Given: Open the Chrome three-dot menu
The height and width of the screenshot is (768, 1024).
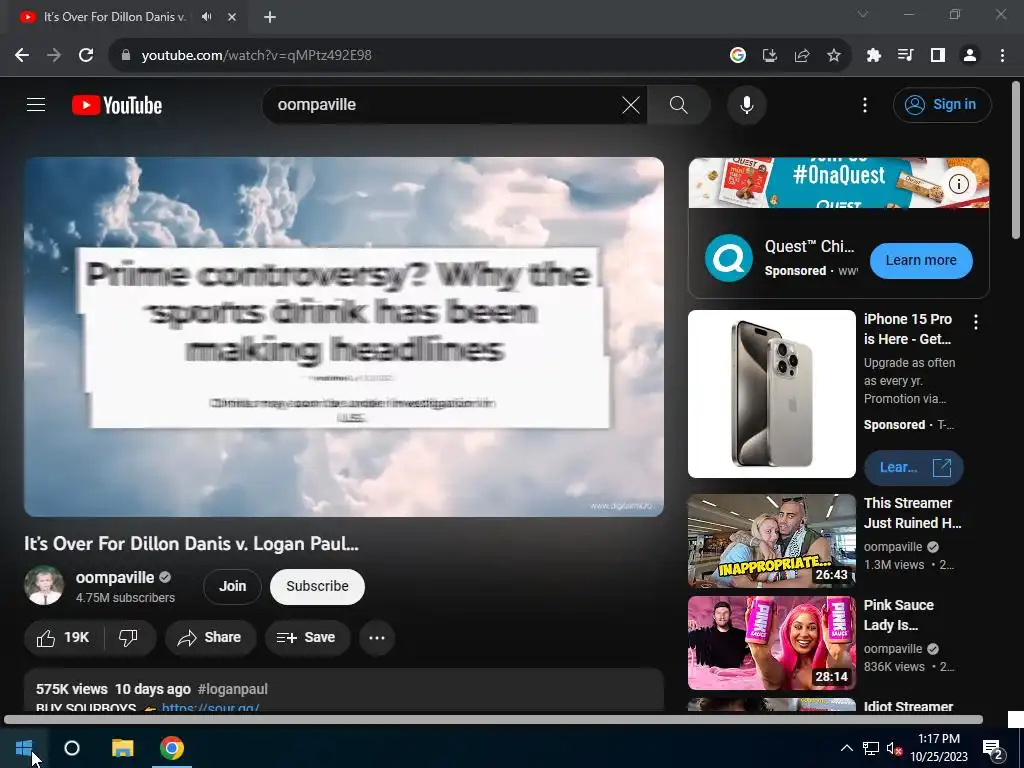Looking at the screenshot, I should (1002, 55).
